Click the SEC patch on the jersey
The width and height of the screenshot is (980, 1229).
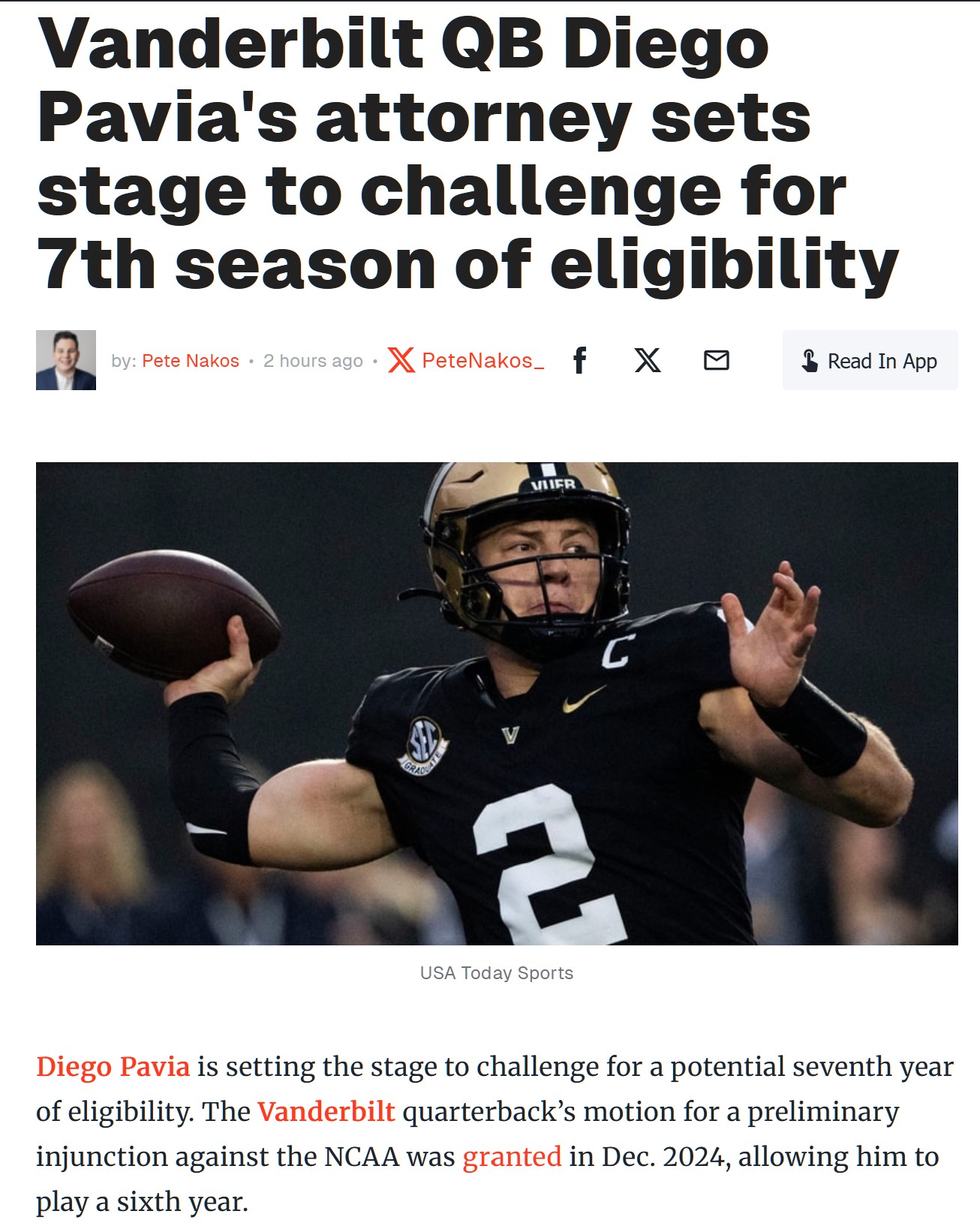pos(424,746)
